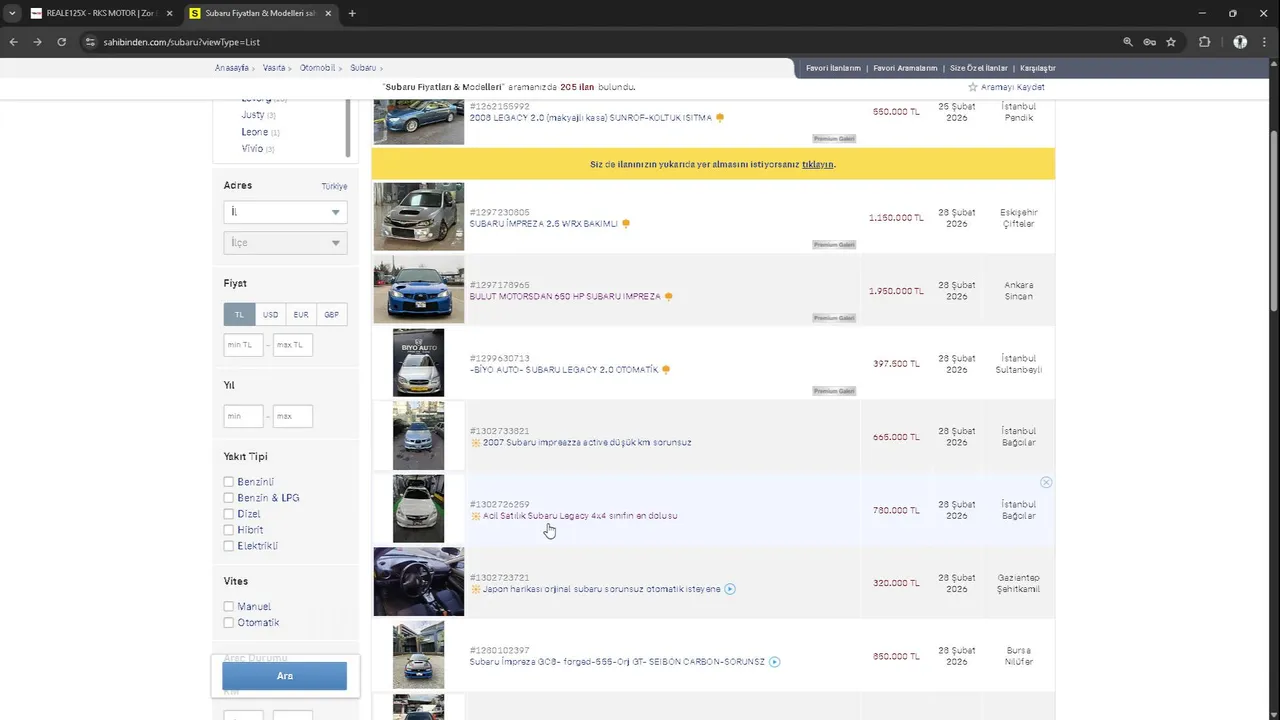Open listing Acil Satılık Subaru Legacy 4x4
The width and height of the screenshot is (1280, 720).
click(x=580, y=516)
